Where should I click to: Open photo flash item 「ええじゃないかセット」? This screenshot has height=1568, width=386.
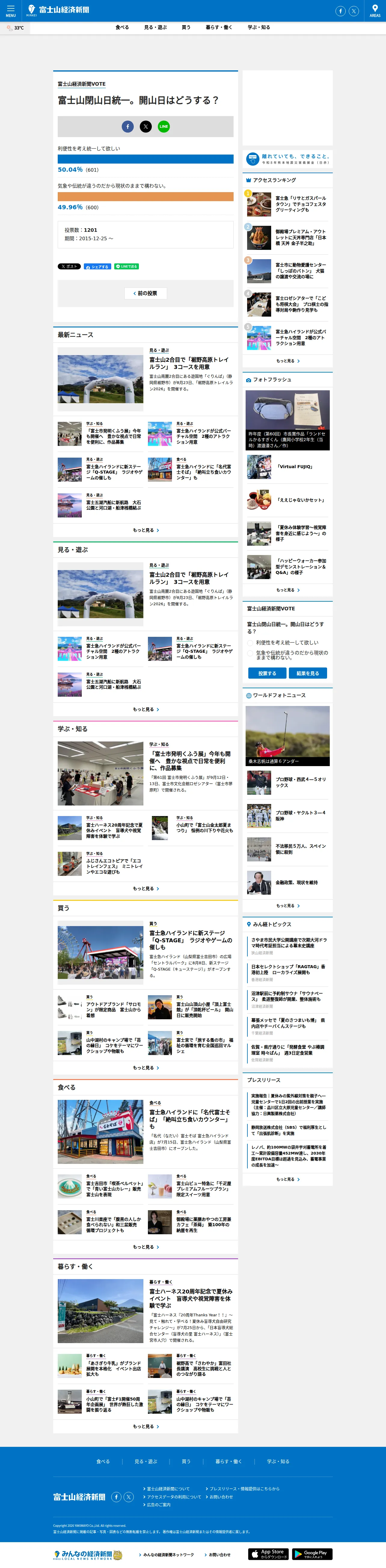(x=287, y=500)
